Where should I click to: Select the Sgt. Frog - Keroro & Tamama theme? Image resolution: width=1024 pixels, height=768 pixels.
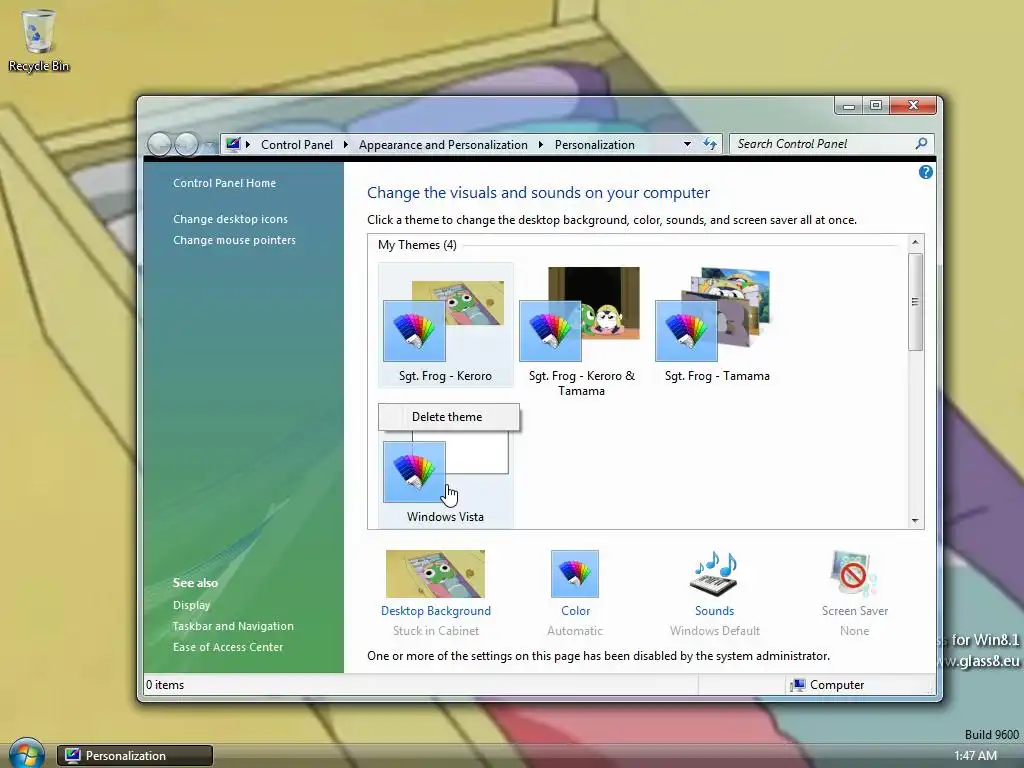coord(581,331)
